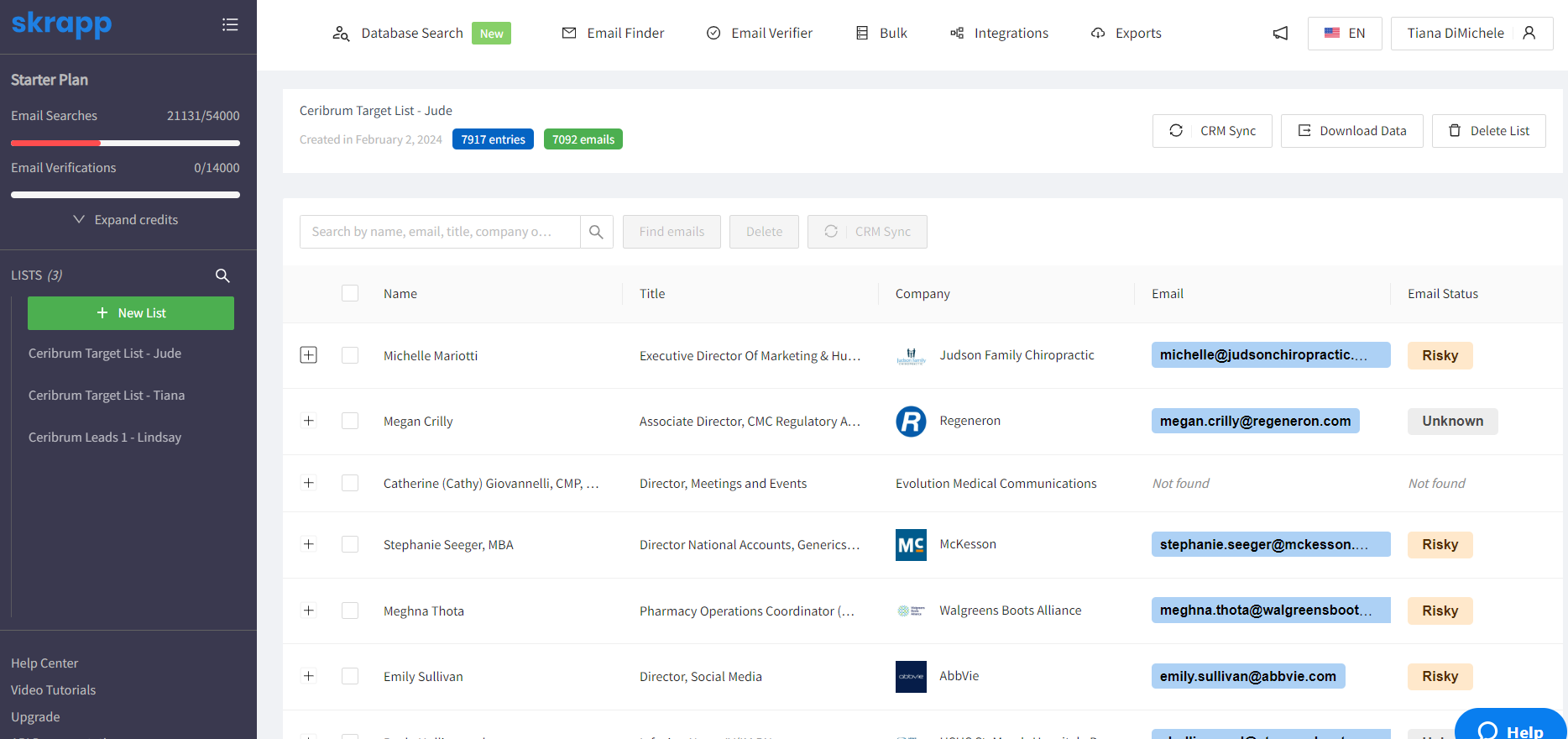This screenshot has height=739, width=1568.
Task: Open the user profile icon for Tiana DiMichele
Action: point(1529,34)
